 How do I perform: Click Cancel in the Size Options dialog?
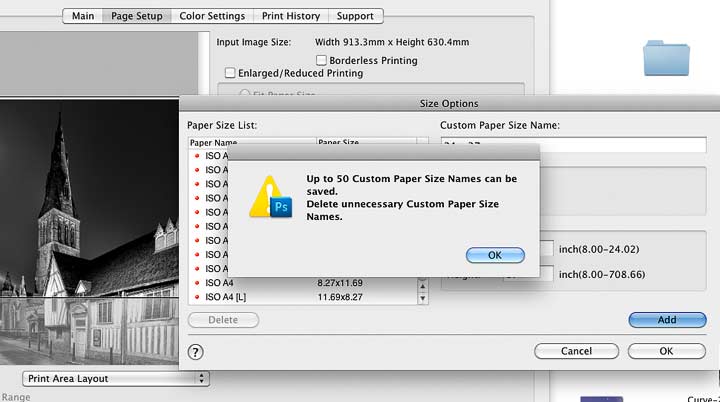point(576,351)
